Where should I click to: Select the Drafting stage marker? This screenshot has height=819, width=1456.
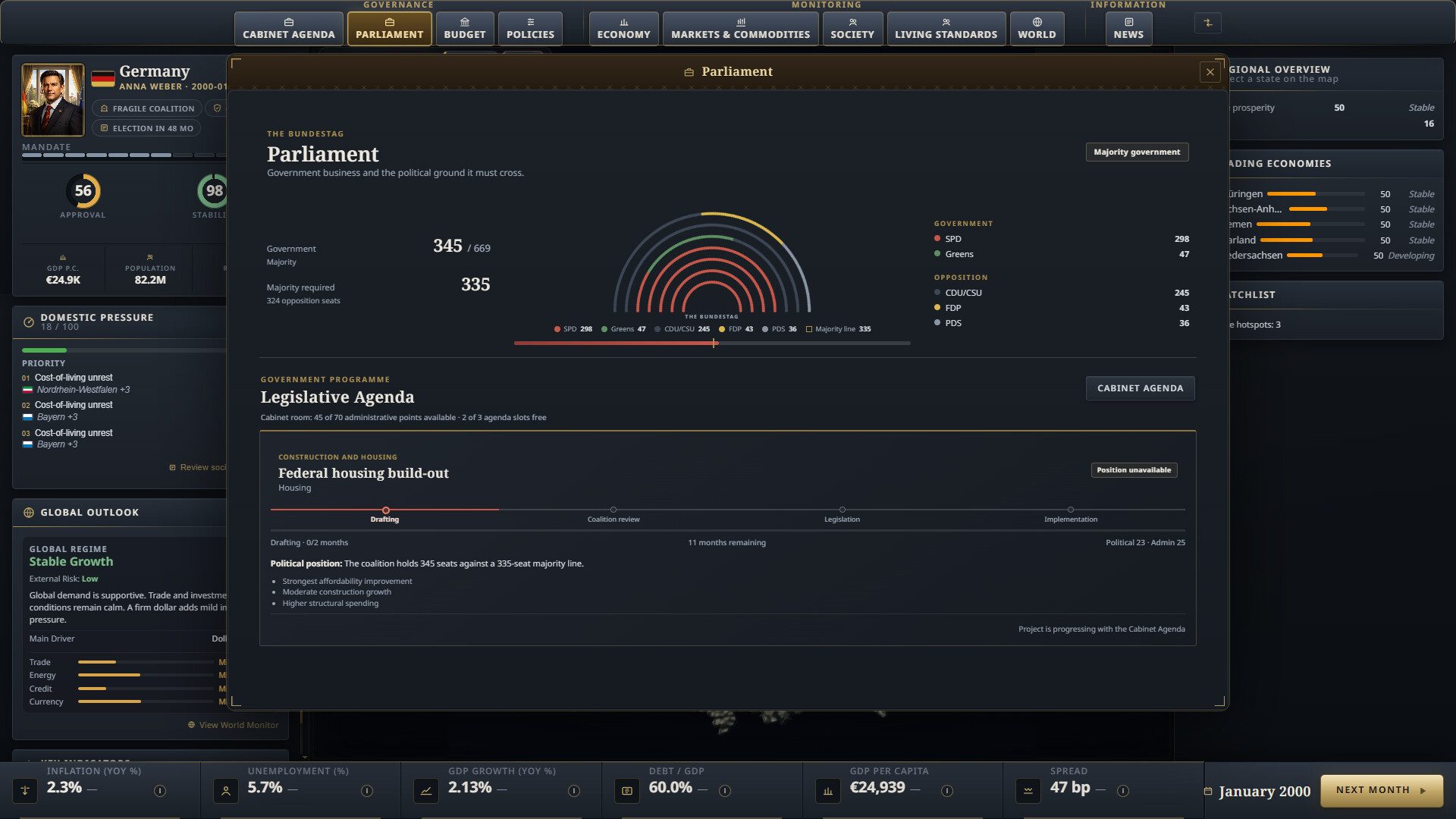(386, 510)
